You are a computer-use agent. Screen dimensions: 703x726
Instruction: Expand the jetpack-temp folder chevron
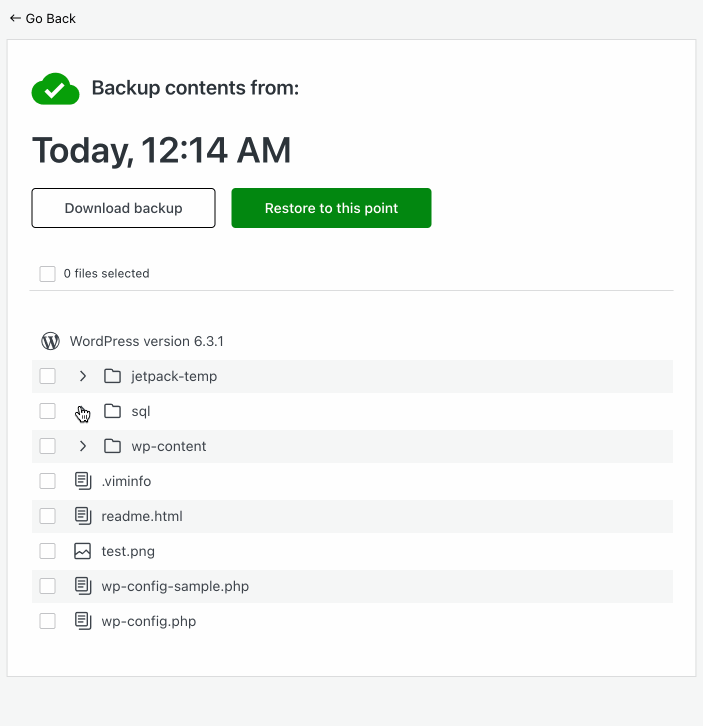point(83,377)
